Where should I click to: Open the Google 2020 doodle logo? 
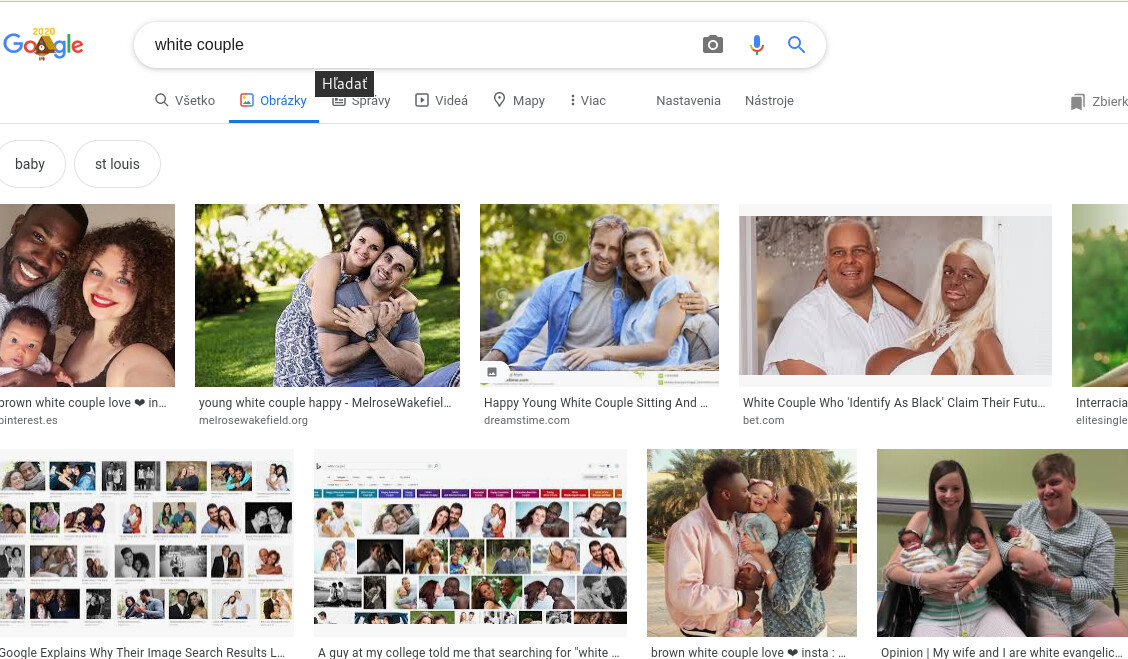[43, 45]
